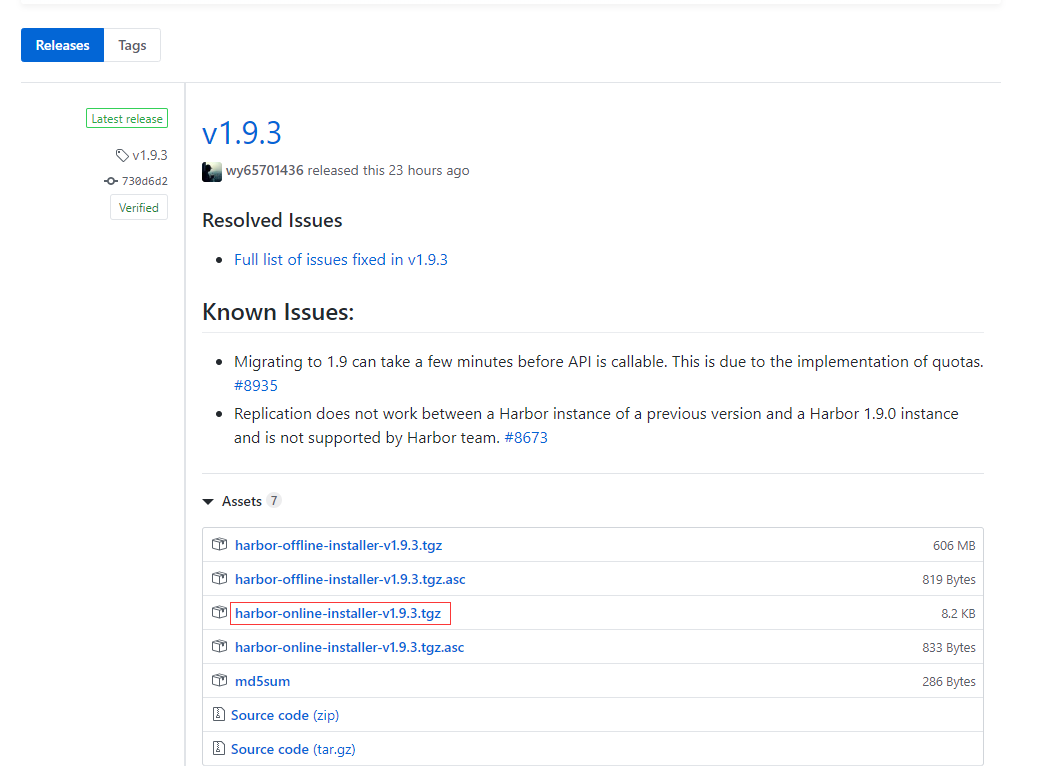Viewport: 1057px width, 766px height.
Task: Click the commit icon beside 730d6d2
Action: pos(111,181)
